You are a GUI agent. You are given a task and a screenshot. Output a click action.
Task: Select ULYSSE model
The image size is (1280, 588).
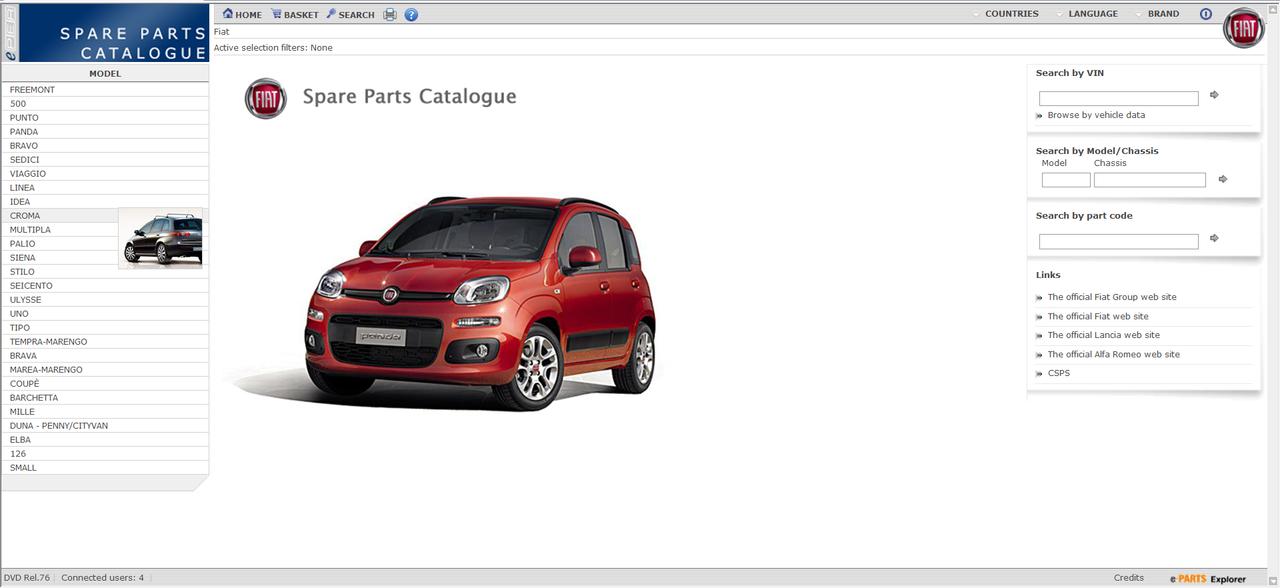click(x=105, y=300)
